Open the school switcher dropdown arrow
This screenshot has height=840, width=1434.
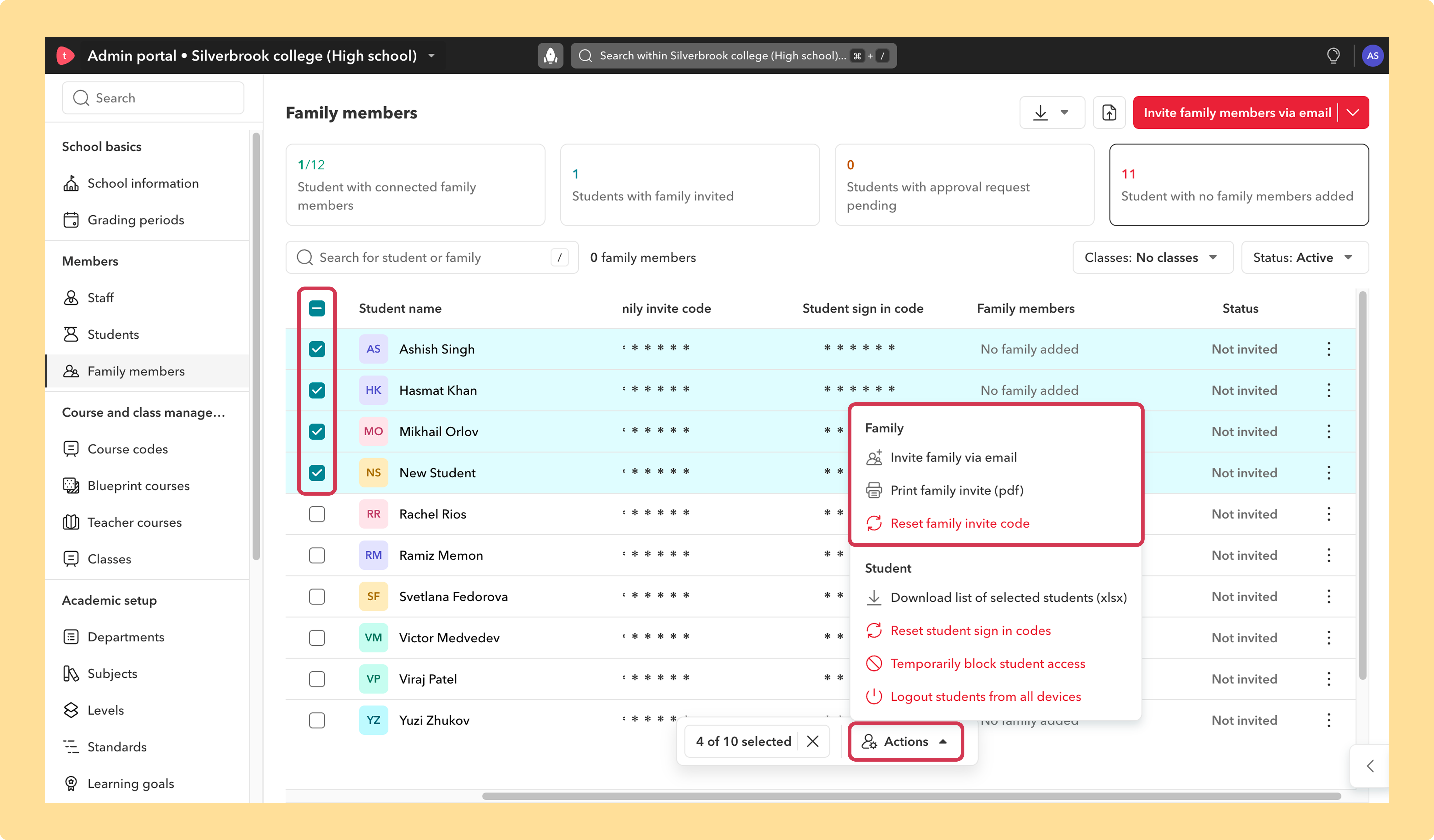click(431, 56)
